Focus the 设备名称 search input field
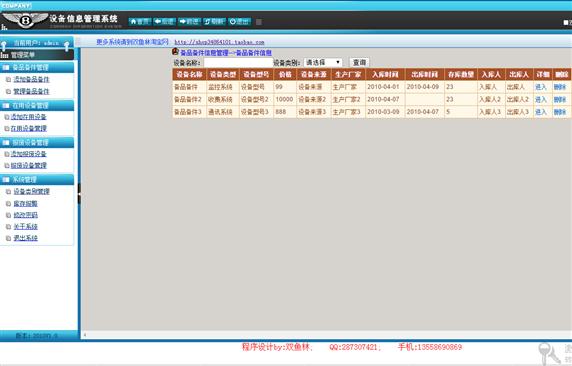Viewport: 572px width, 366px height. 239,62
